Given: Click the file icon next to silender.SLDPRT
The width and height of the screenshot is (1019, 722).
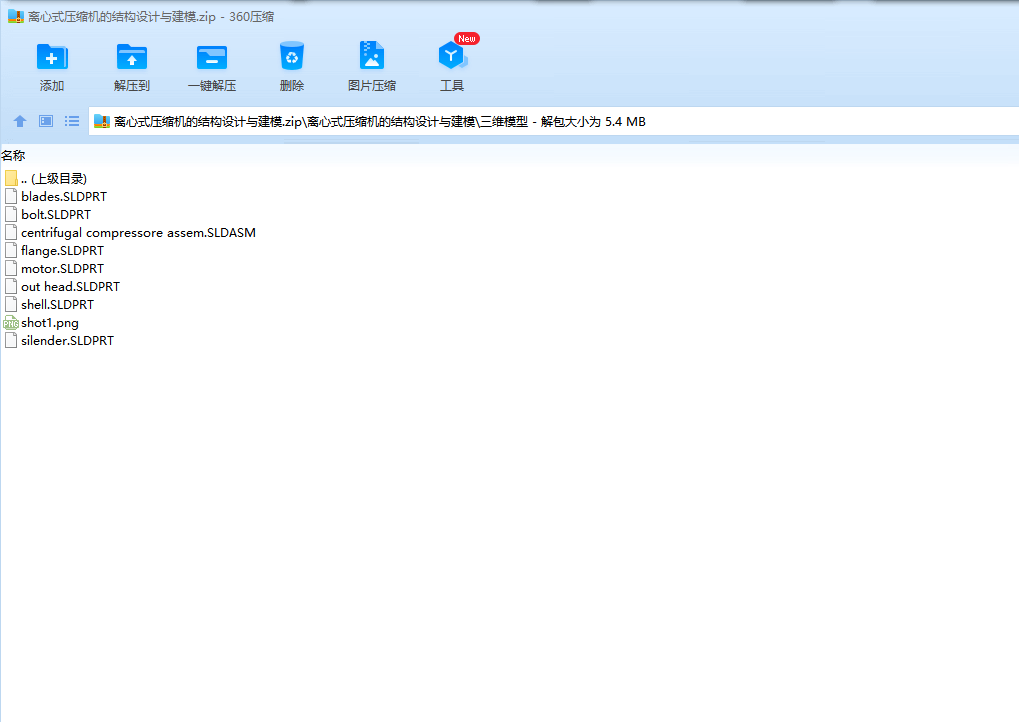Looking at the screenshot, I should [x=10, y=341].
